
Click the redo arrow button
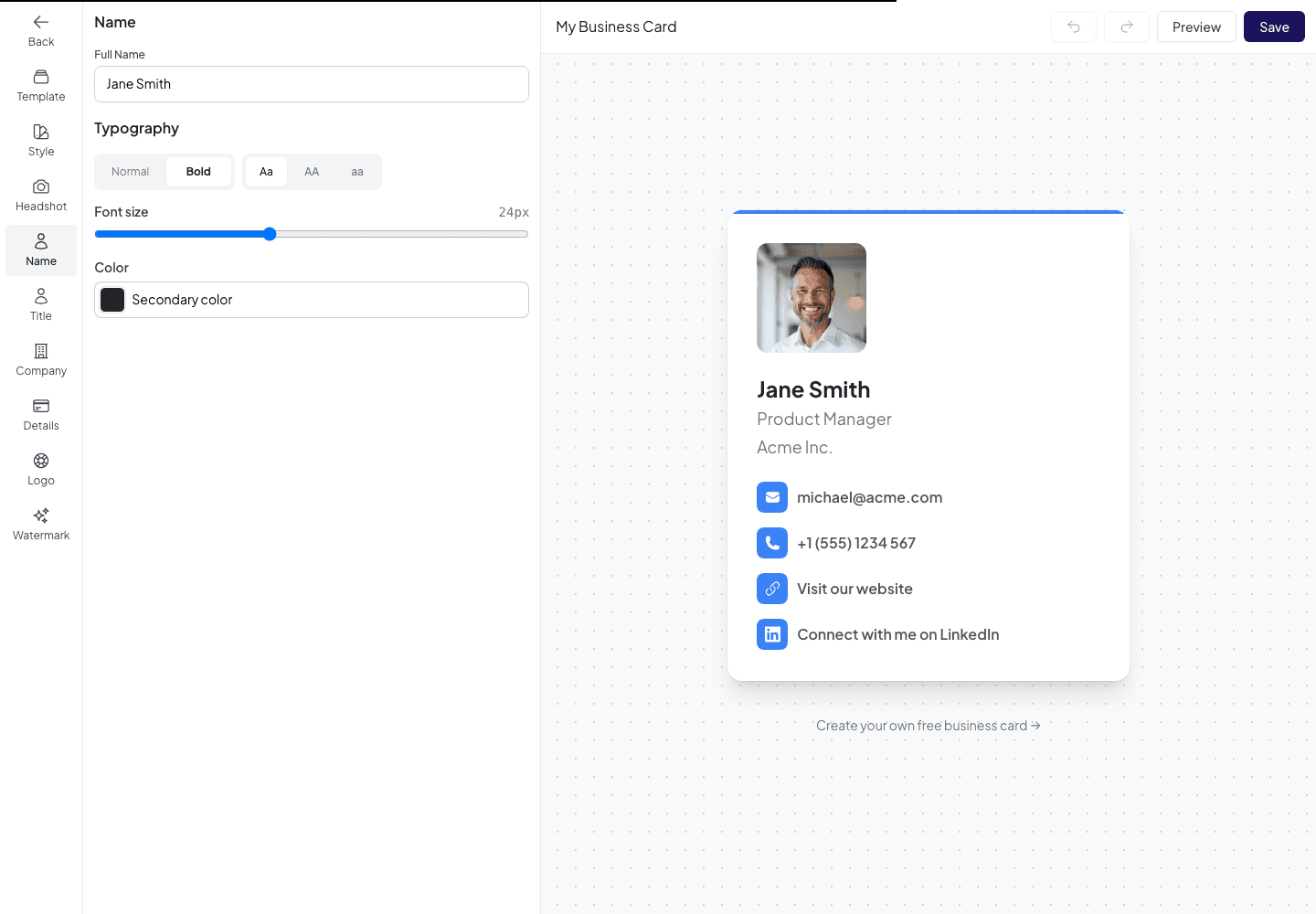pyautogui.click(x=1127, y=27)
